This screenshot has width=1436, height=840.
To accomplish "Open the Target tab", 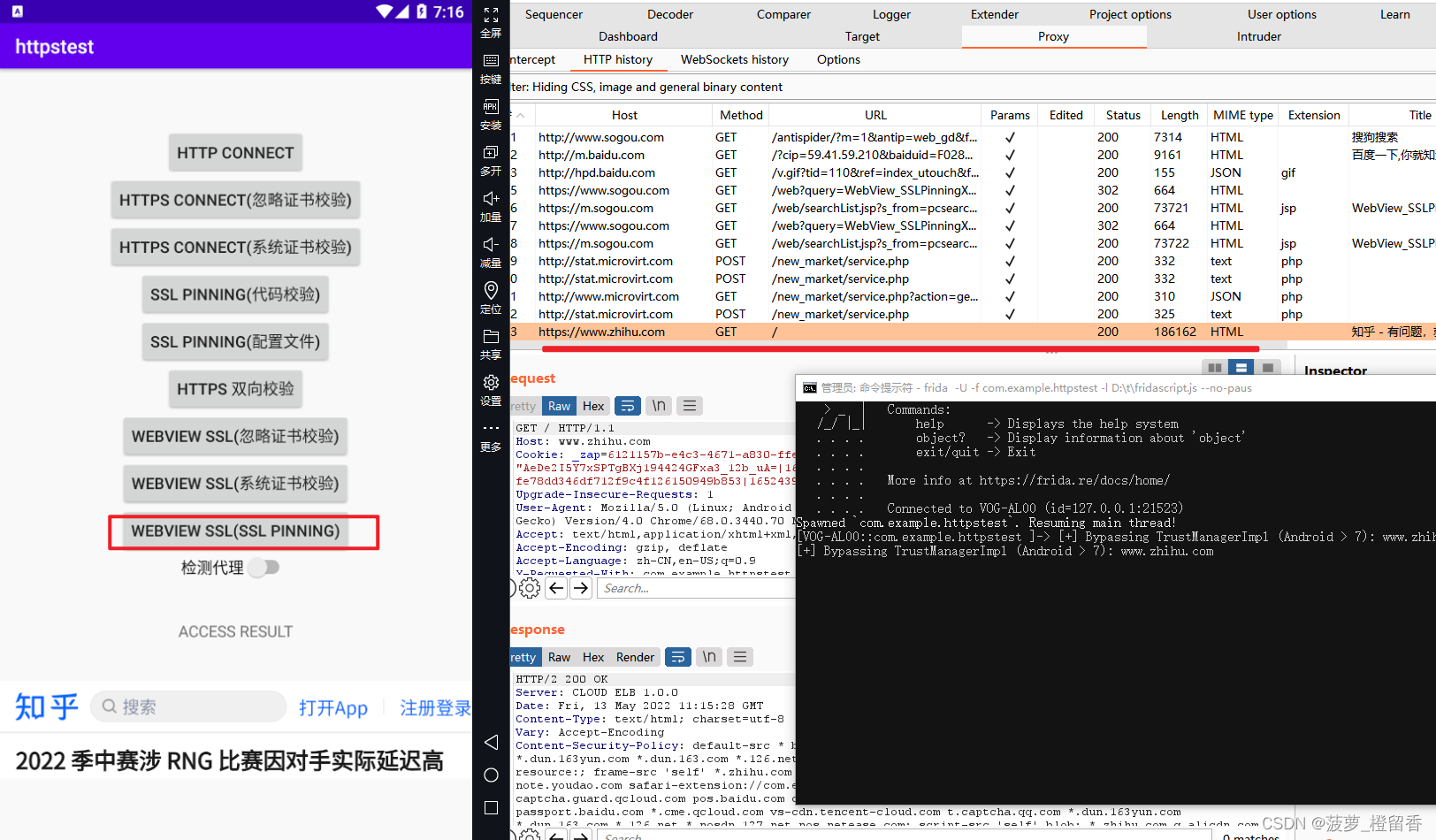I will point(862,36).
